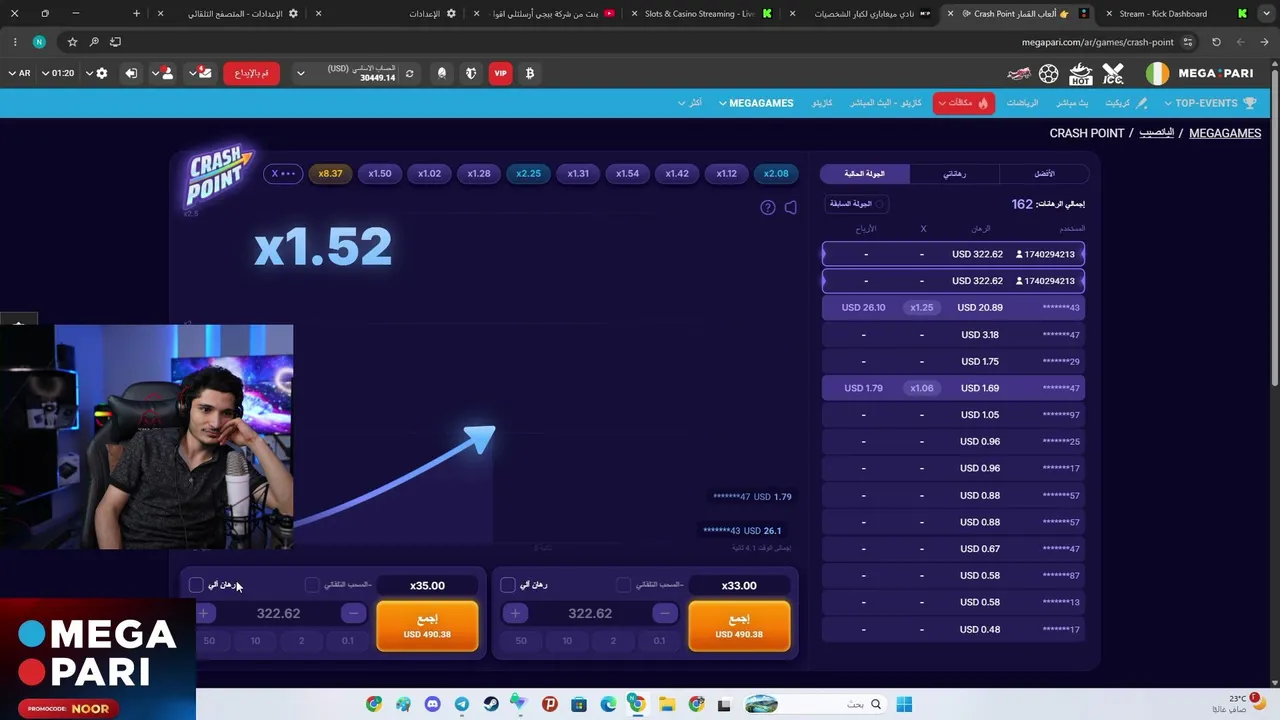
Task: Cash out USD 490.38 in x33.00 panel
Action: (x=739, y=626)
